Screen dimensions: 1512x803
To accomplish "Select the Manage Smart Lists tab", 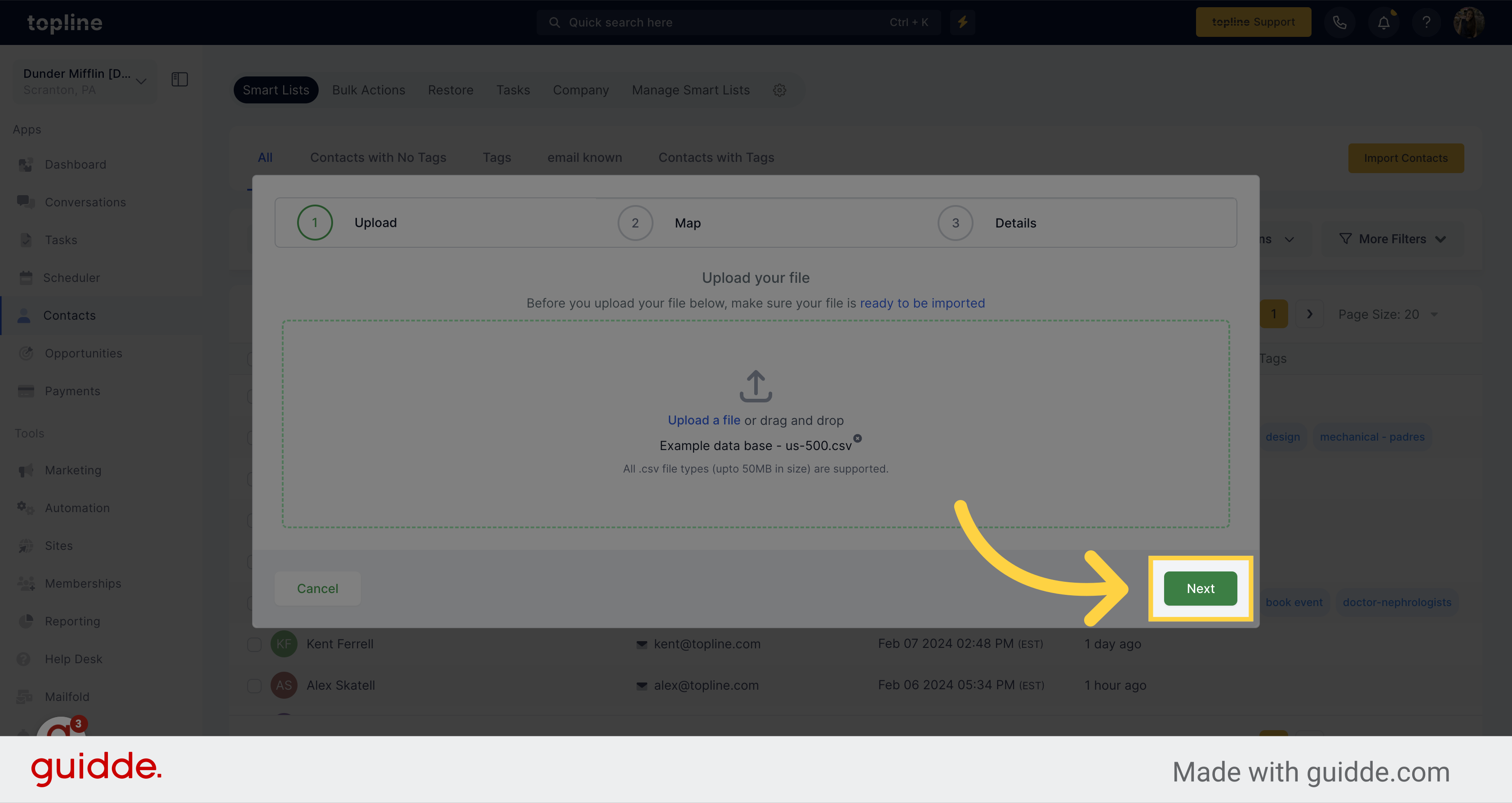I will [x=690, y=89].
